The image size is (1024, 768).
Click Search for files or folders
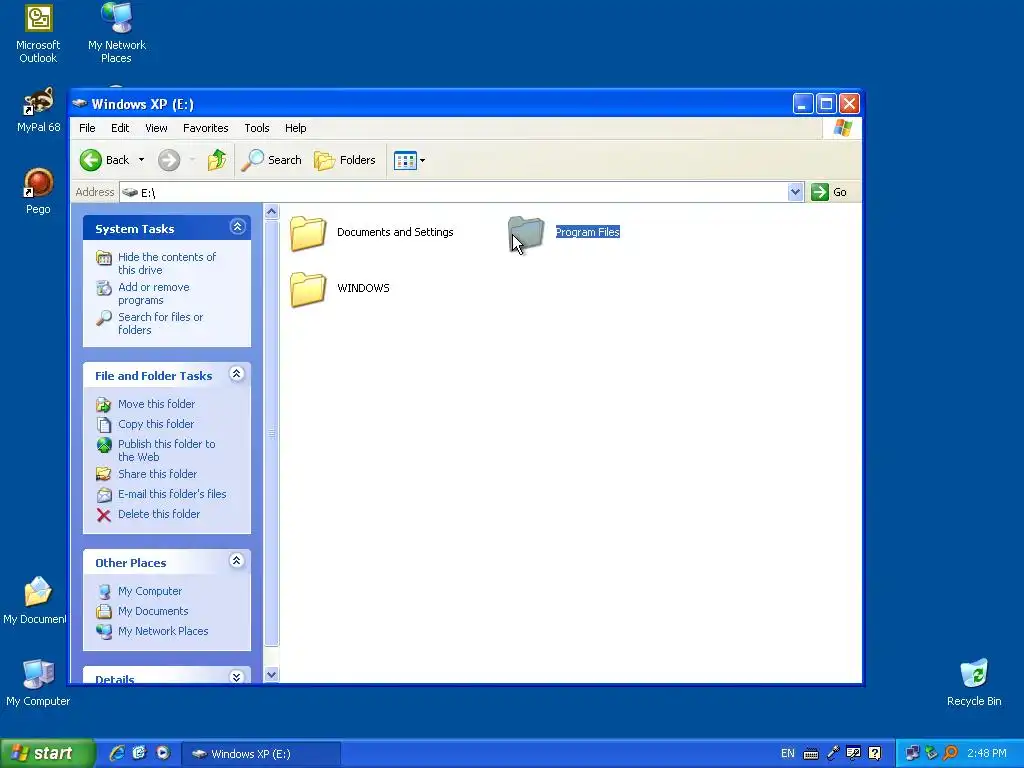click(x=161, y=323)
